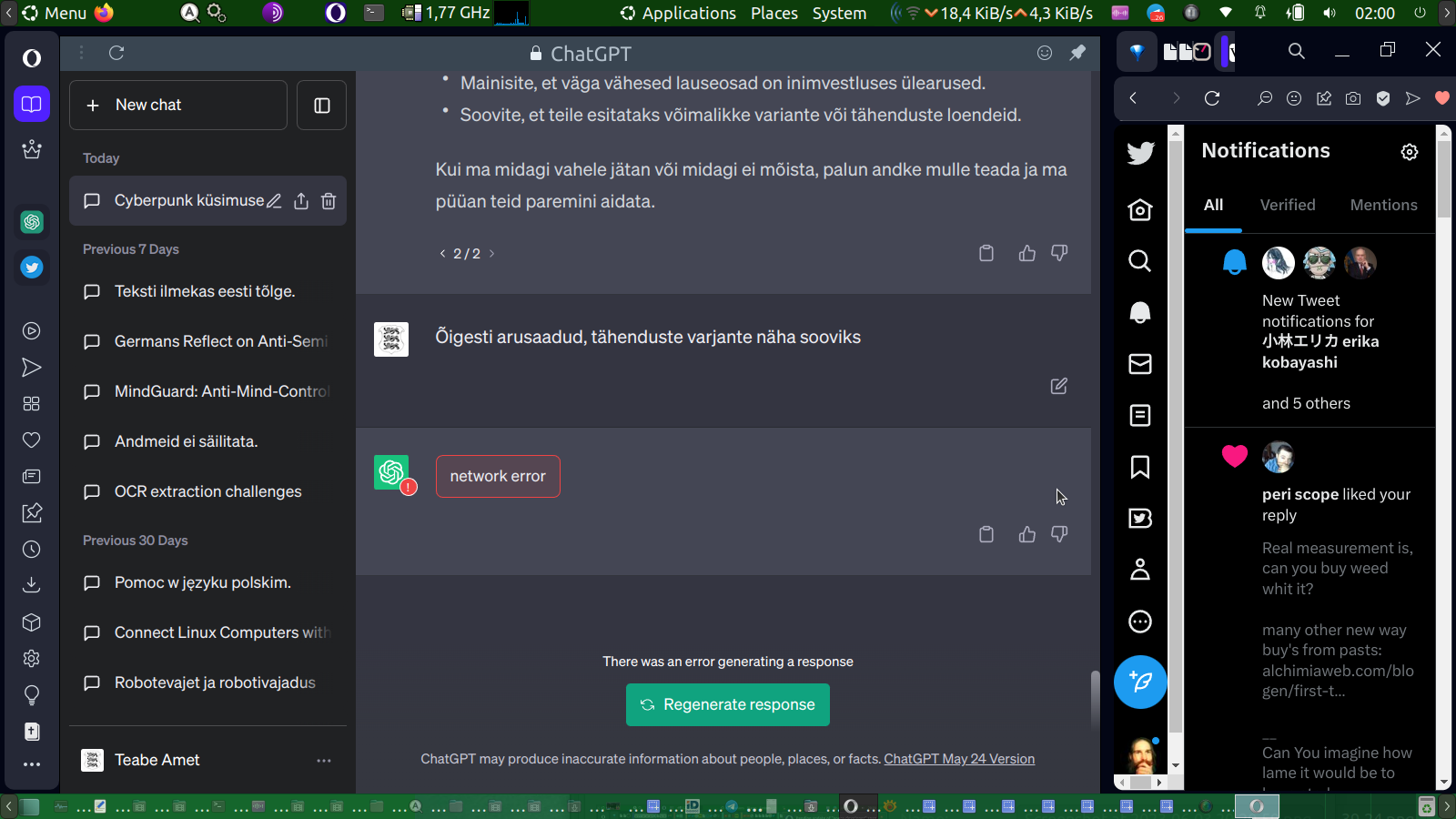Click volume icon in top panel

coord(1330,14)
